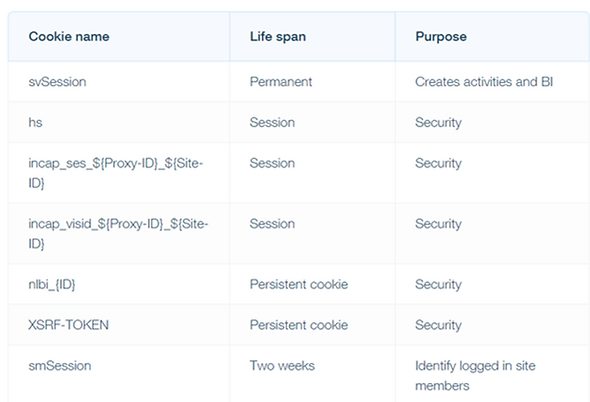
Task: Click the Creates activities and BI text
Action: click(x=484, y=82)
